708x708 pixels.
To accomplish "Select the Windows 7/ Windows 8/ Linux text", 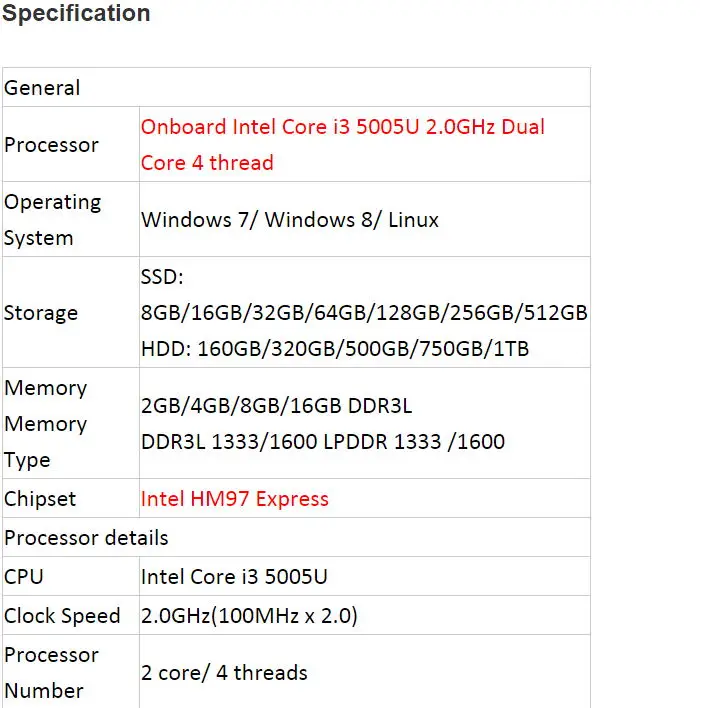I will click(x=289, y=220).
